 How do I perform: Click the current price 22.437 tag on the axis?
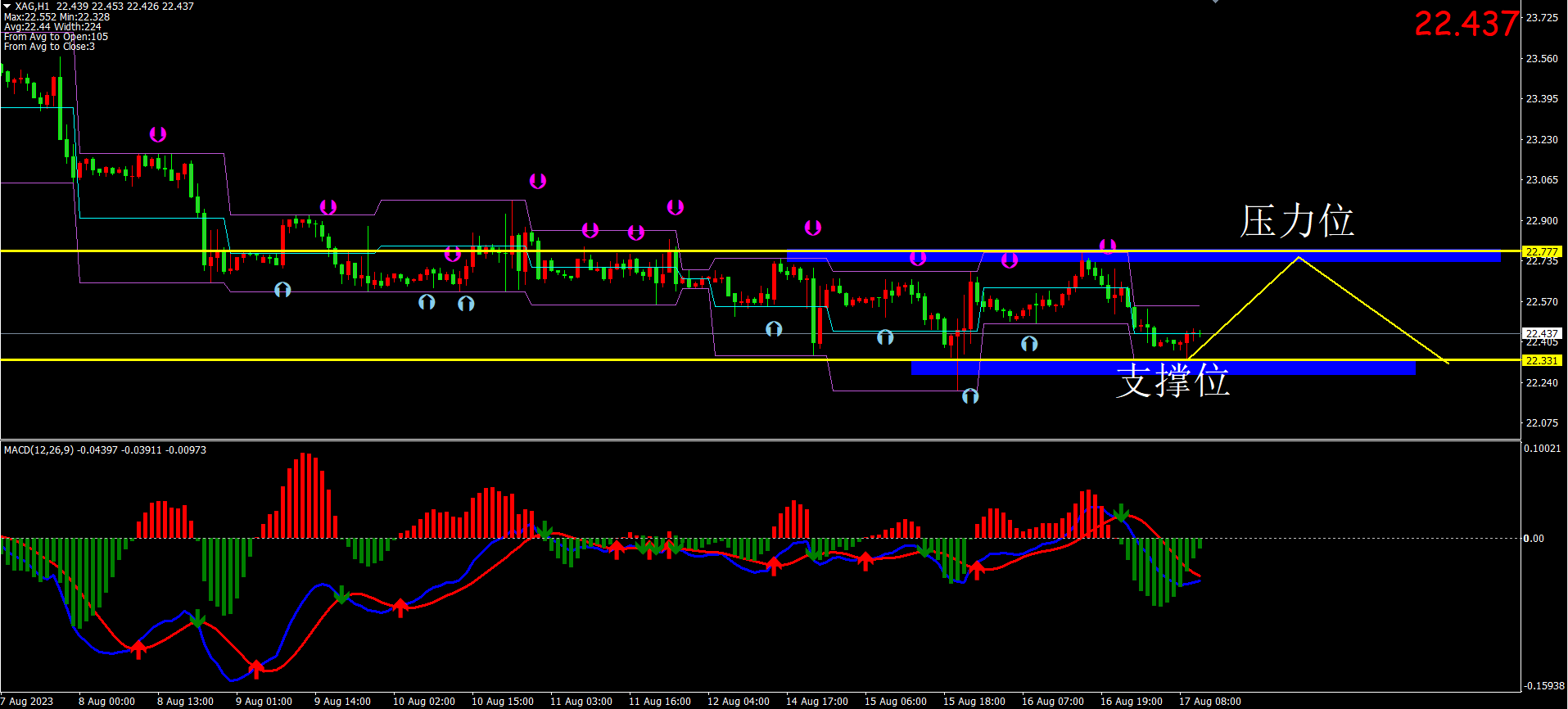(x=1541, y=333)
